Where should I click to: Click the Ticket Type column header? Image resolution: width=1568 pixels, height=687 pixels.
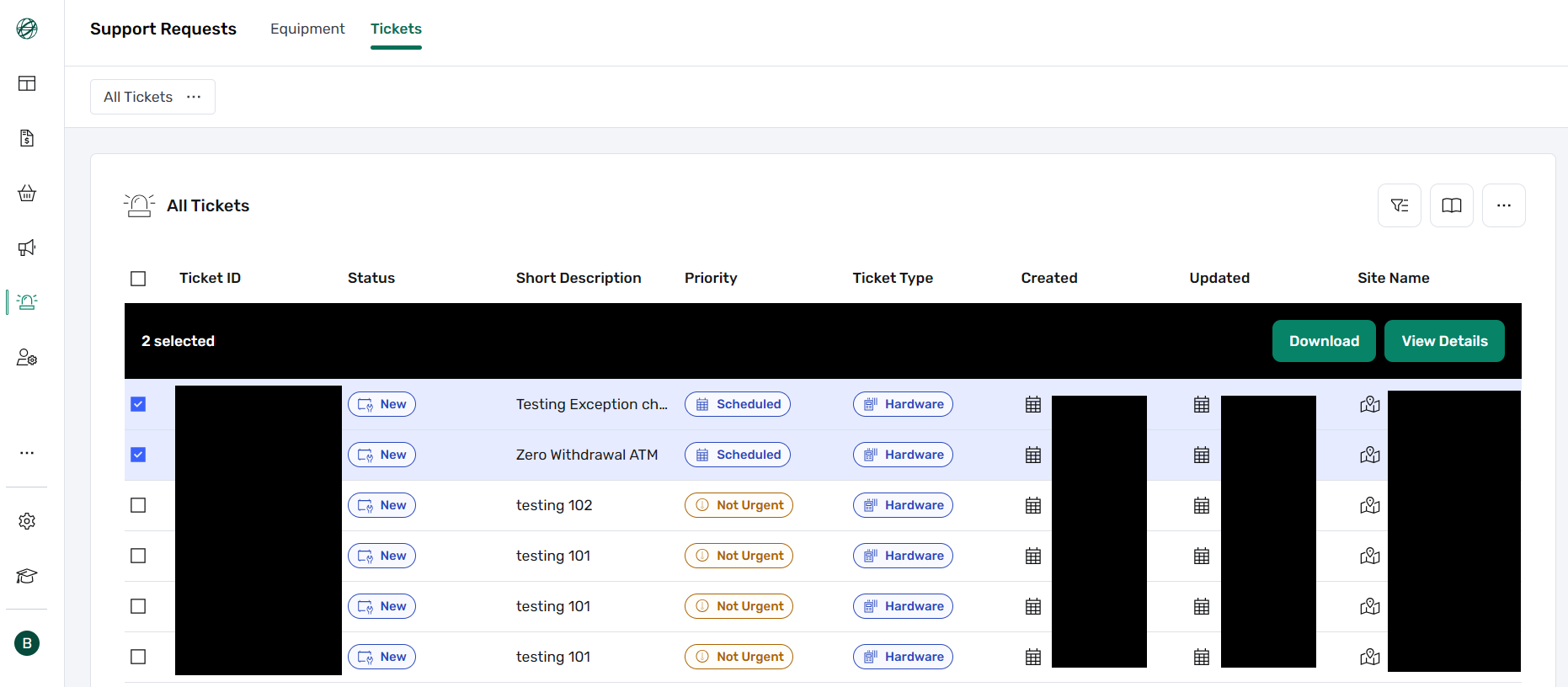pyautogui.click(x=893, y=278)
